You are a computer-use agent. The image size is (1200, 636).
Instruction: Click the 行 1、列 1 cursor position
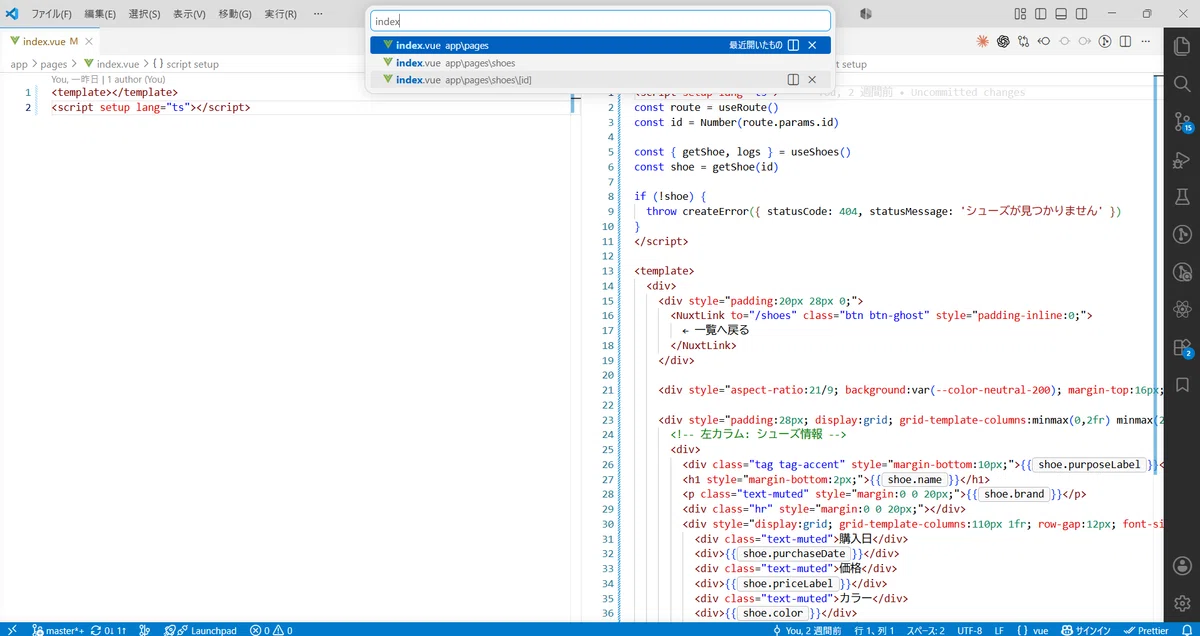[874, 630]
